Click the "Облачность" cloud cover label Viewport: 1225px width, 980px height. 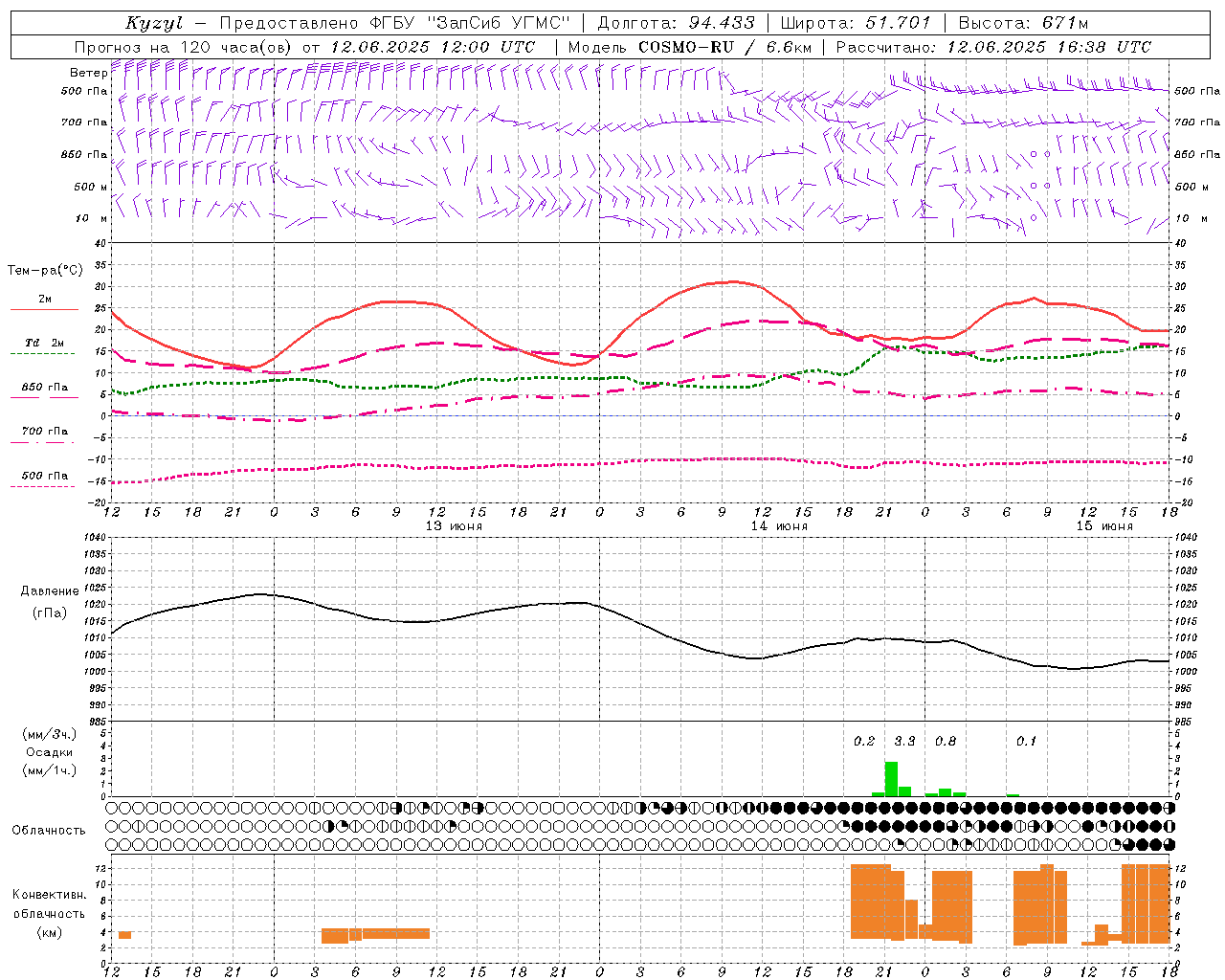49,831
